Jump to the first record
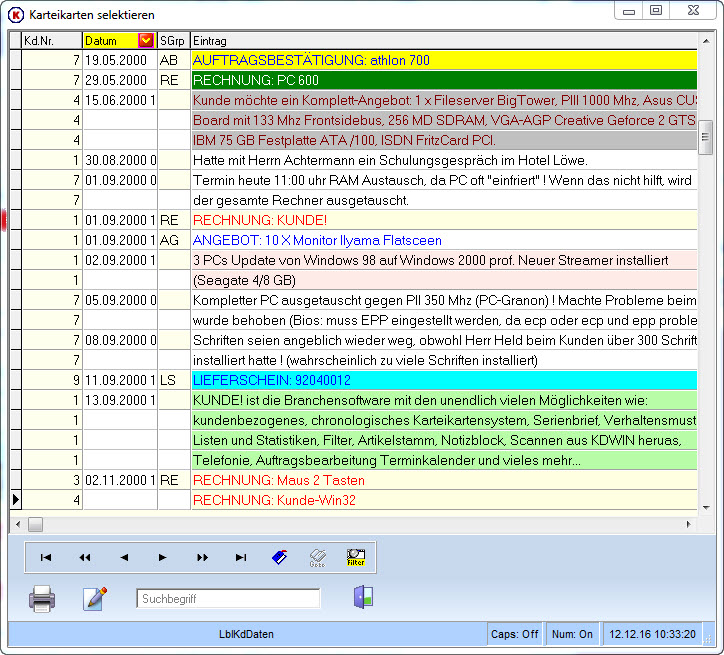This screenshot has height=655, width=724. [x=46, y=558]
